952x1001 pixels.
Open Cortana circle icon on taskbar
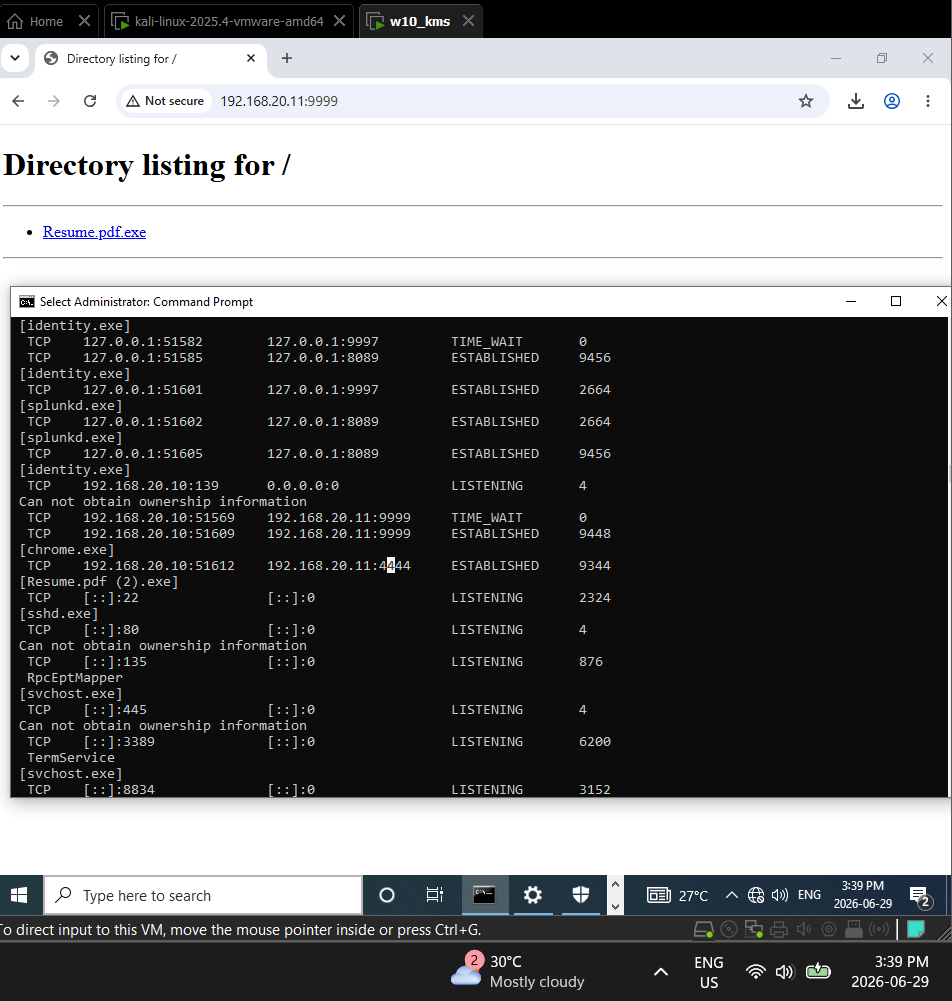point(386,895)
